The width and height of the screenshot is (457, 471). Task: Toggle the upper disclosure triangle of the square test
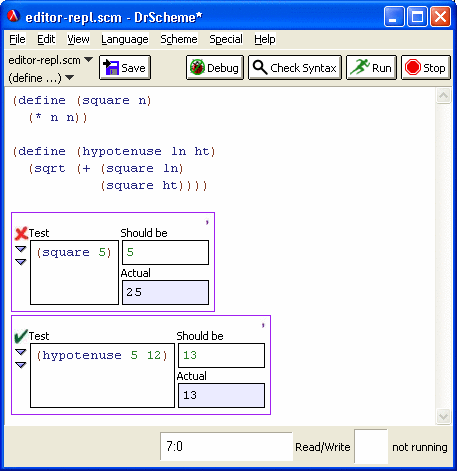pos(21,249)
